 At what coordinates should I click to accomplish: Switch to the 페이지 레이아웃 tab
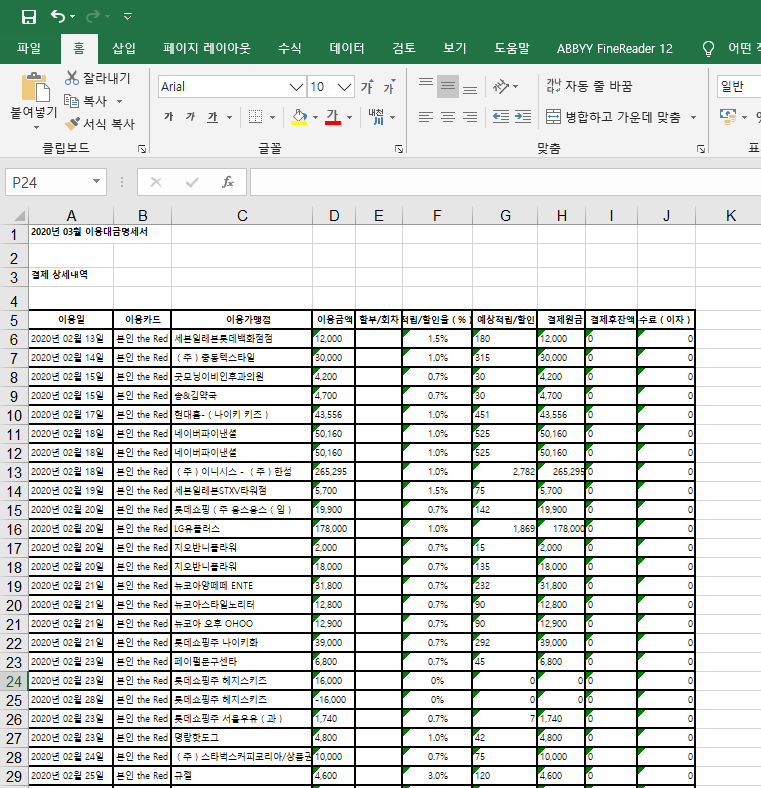[206, 48]
